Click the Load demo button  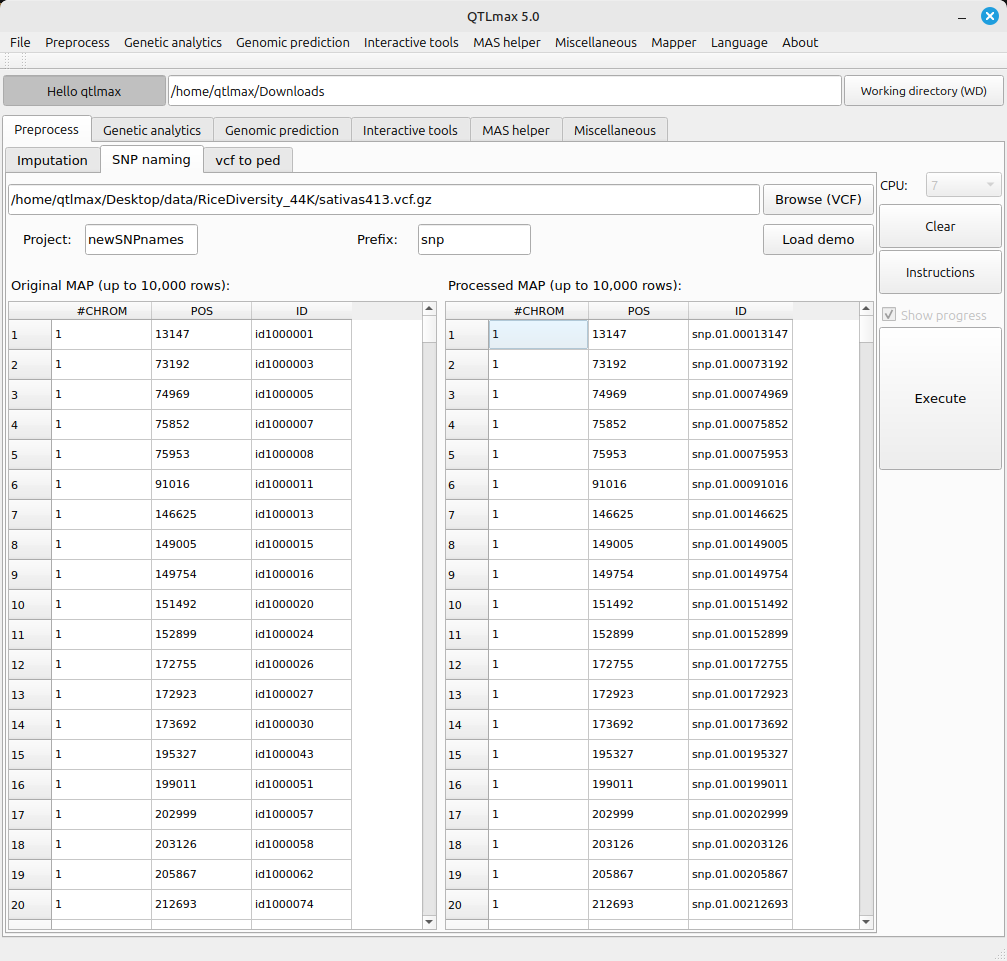coord(818,239)
